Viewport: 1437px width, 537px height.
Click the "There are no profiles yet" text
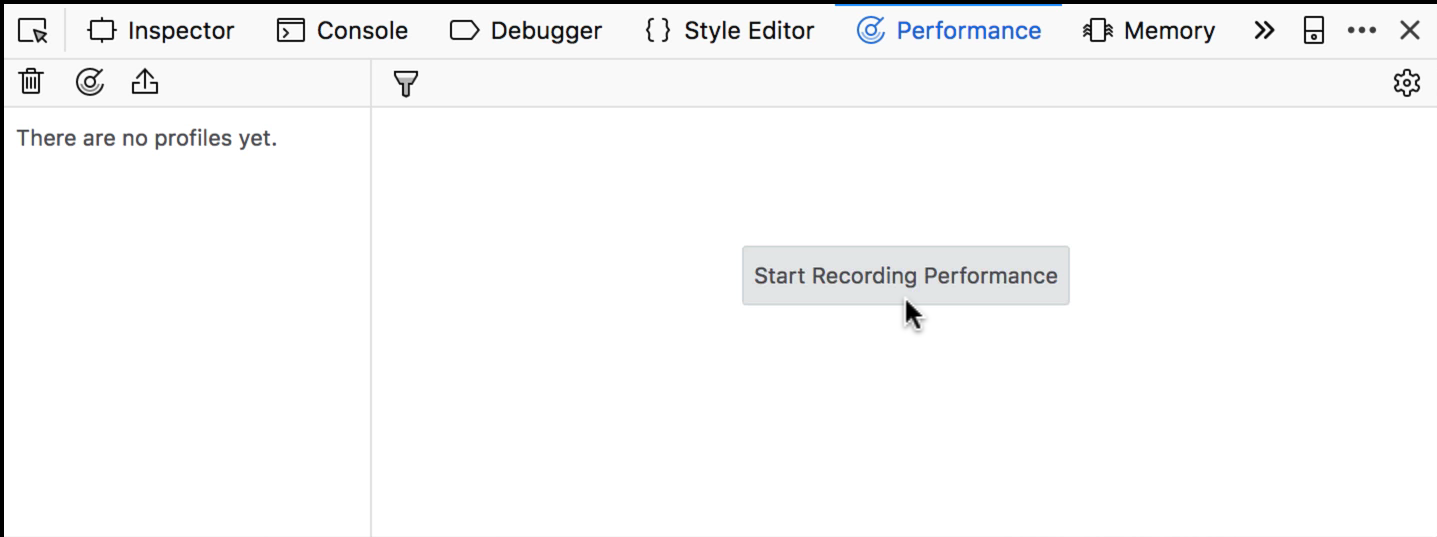[147, 138]
